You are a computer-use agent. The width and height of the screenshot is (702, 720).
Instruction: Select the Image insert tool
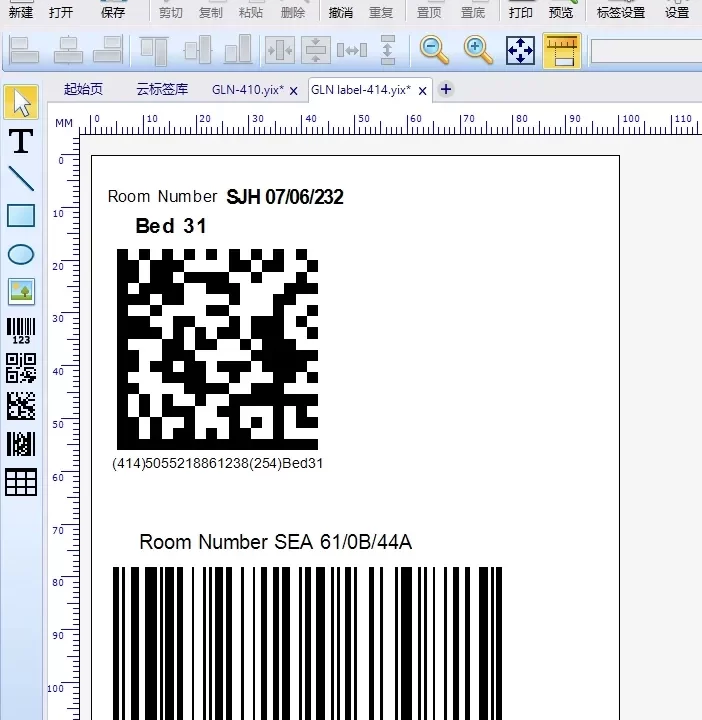[21, 291]
